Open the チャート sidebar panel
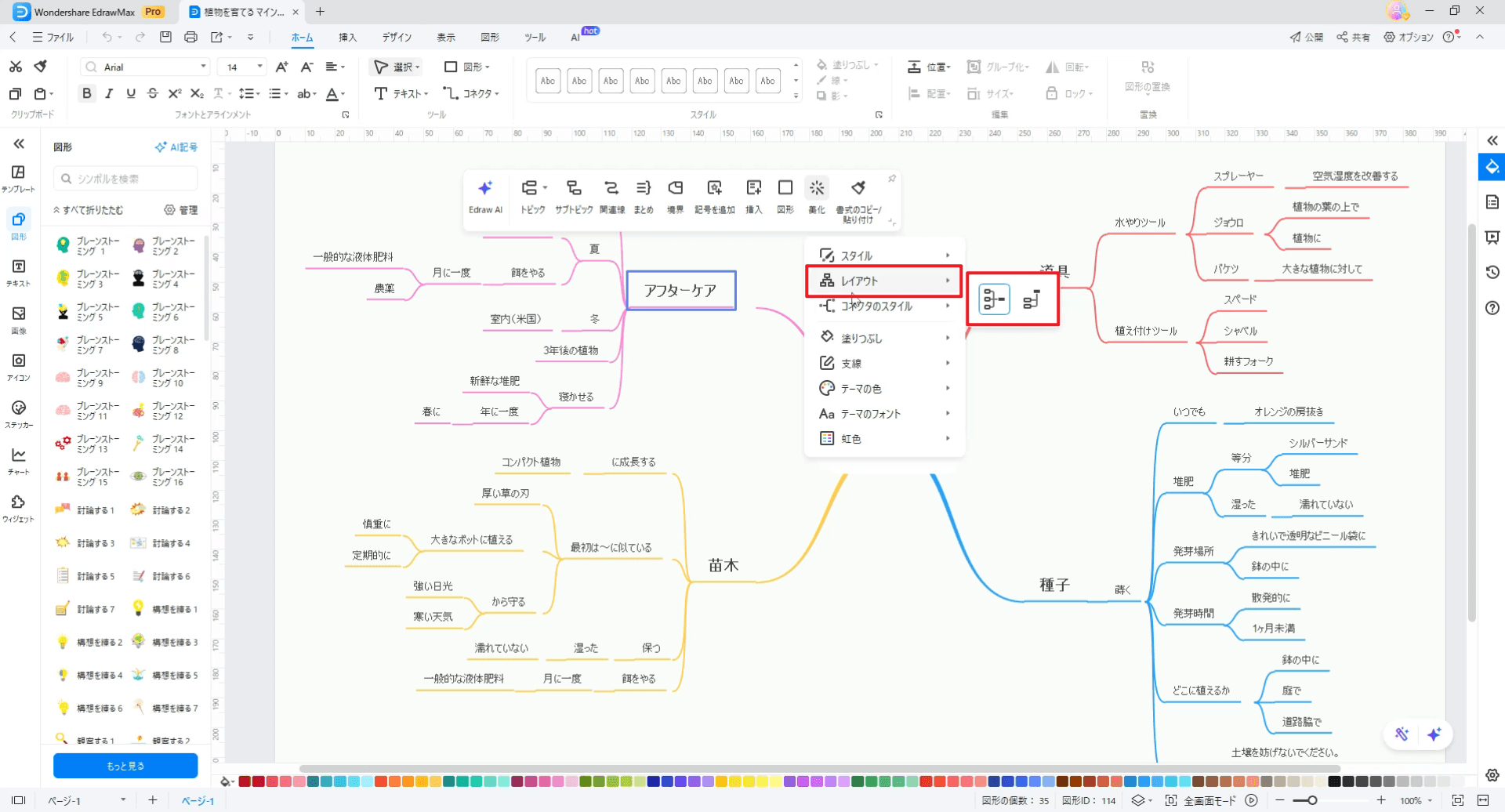The height and width of the screenshot is (812, 1505). (x=19, y=461)
